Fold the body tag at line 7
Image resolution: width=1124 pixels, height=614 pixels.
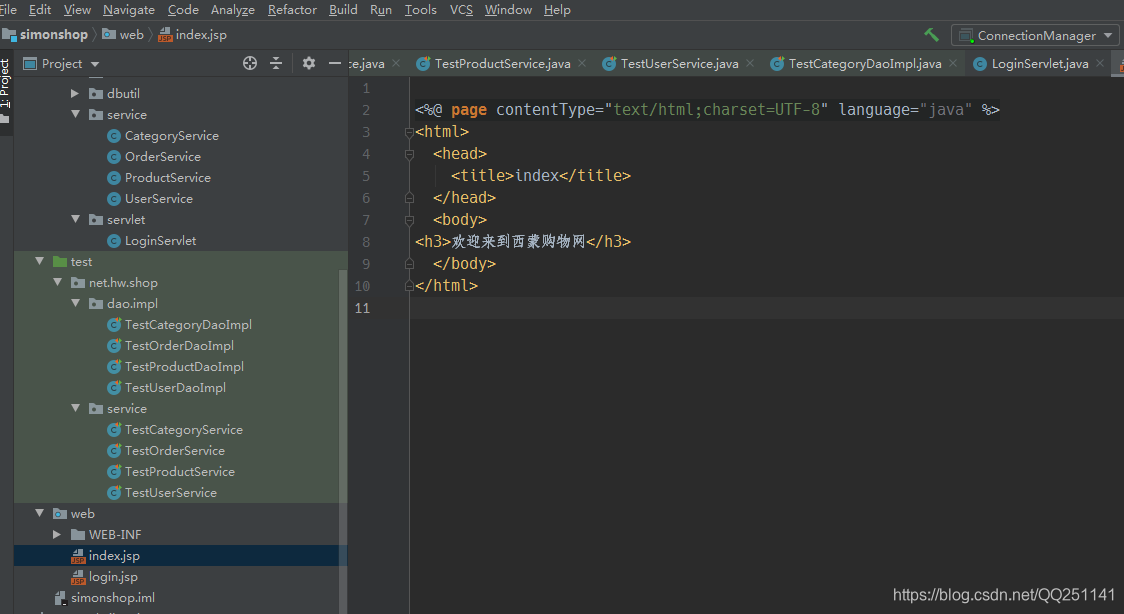point(409,220)
